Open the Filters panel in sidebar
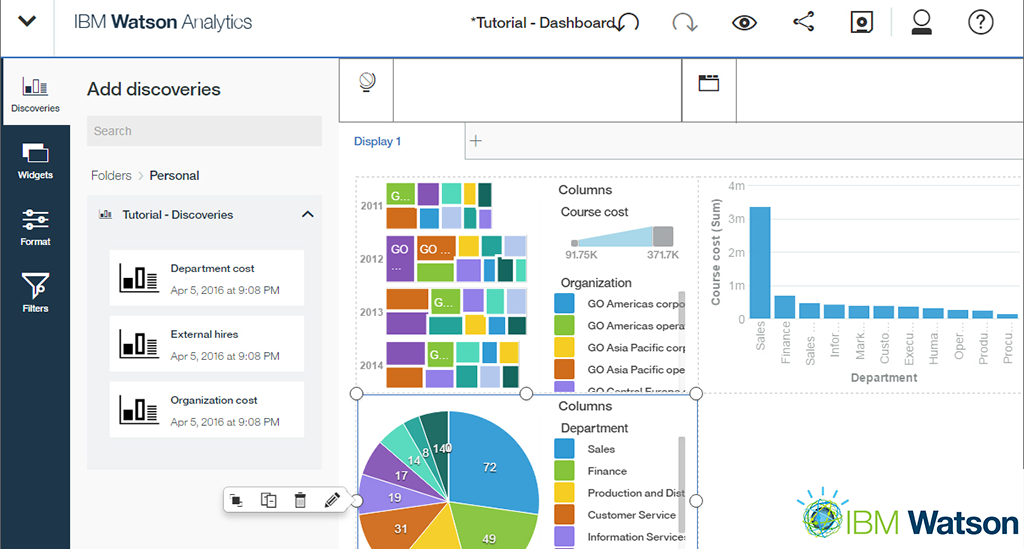Screen dimensions: 1024x549 (x=35, y=293)
